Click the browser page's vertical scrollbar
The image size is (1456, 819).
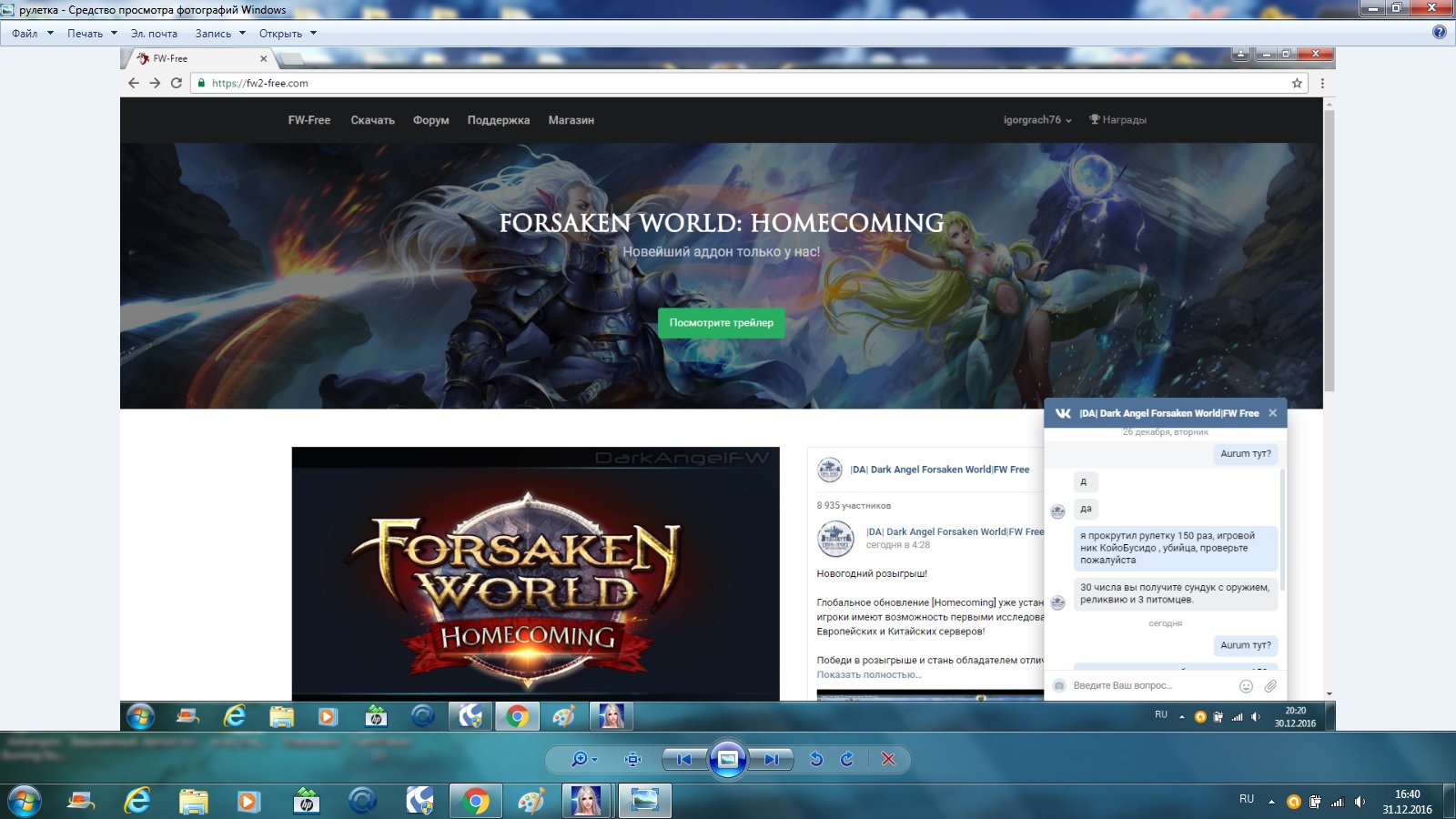pos(1330,251)
